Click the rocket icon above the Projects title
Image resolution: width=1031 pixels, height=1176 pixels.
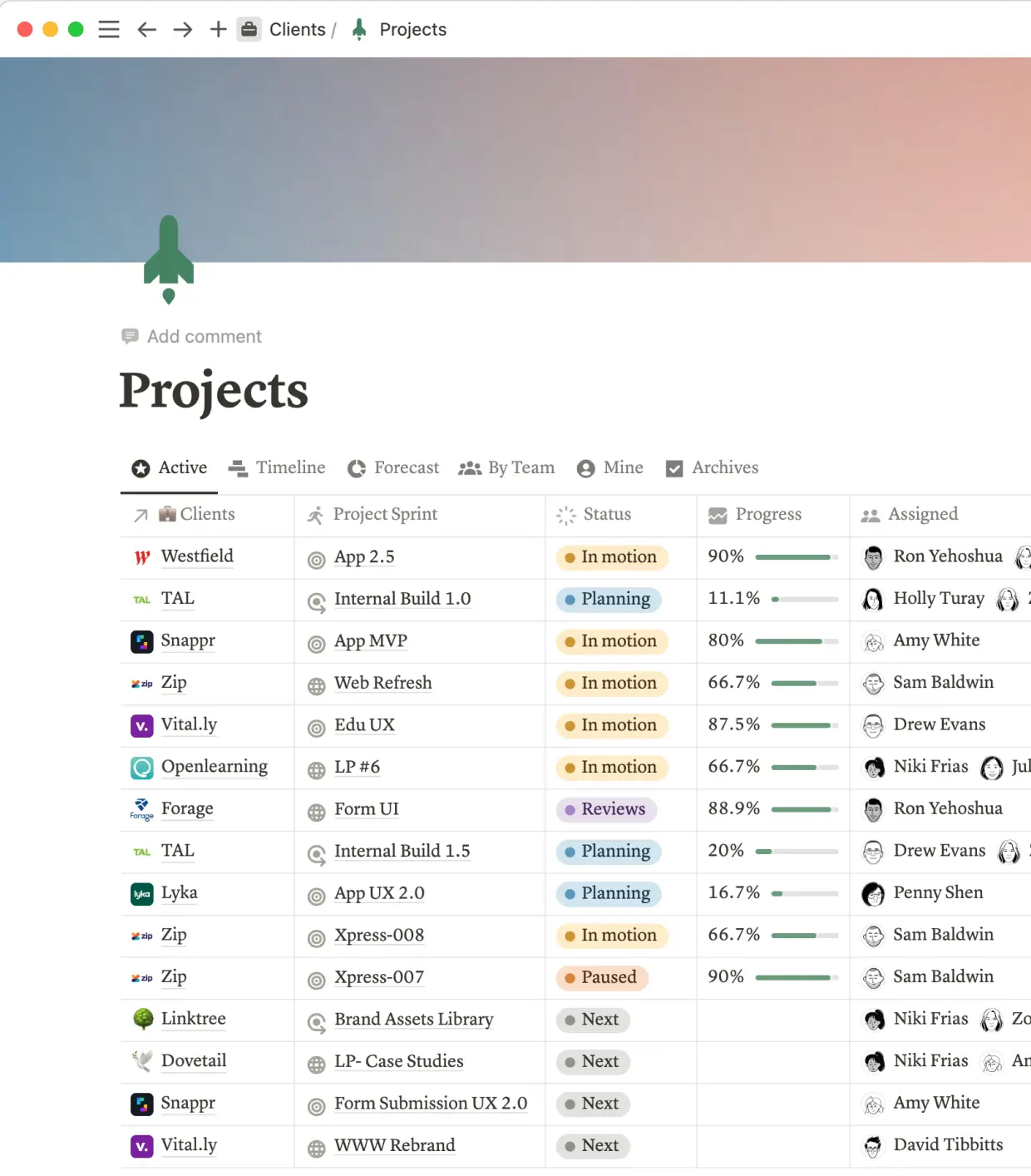pos(169,258)
